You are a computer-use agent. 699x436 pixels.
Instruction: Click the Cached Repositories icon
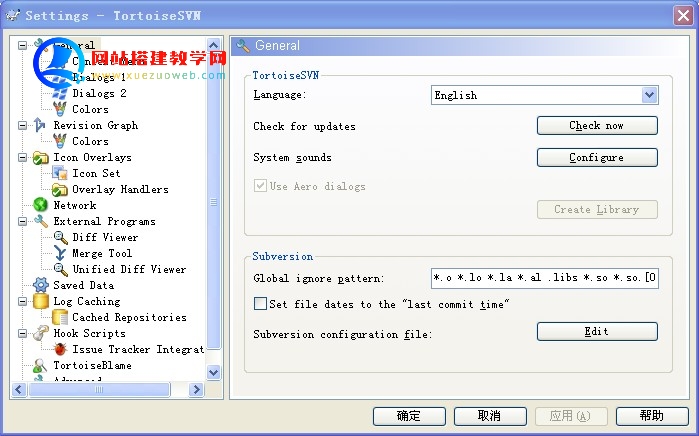[x=60, y=317]
